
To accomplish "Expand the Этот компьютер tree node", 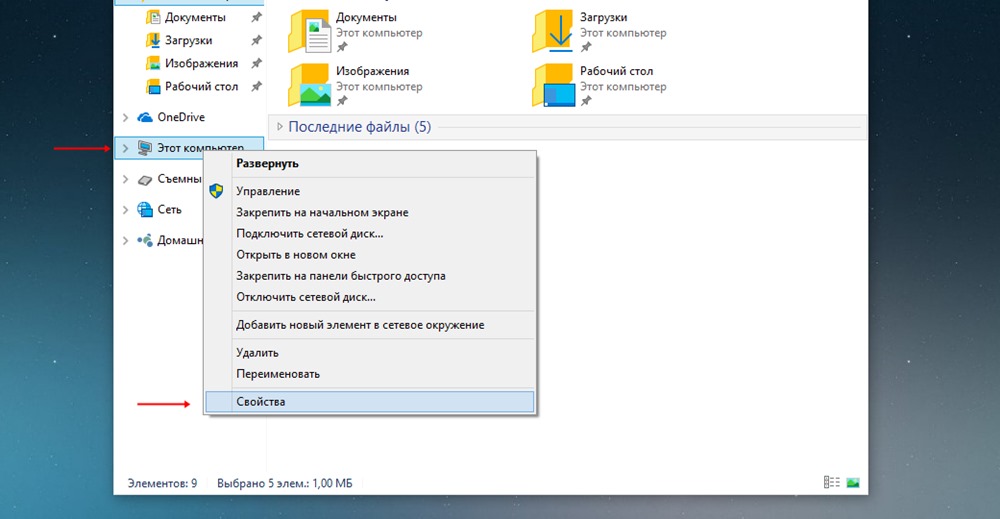I will 126,148.
